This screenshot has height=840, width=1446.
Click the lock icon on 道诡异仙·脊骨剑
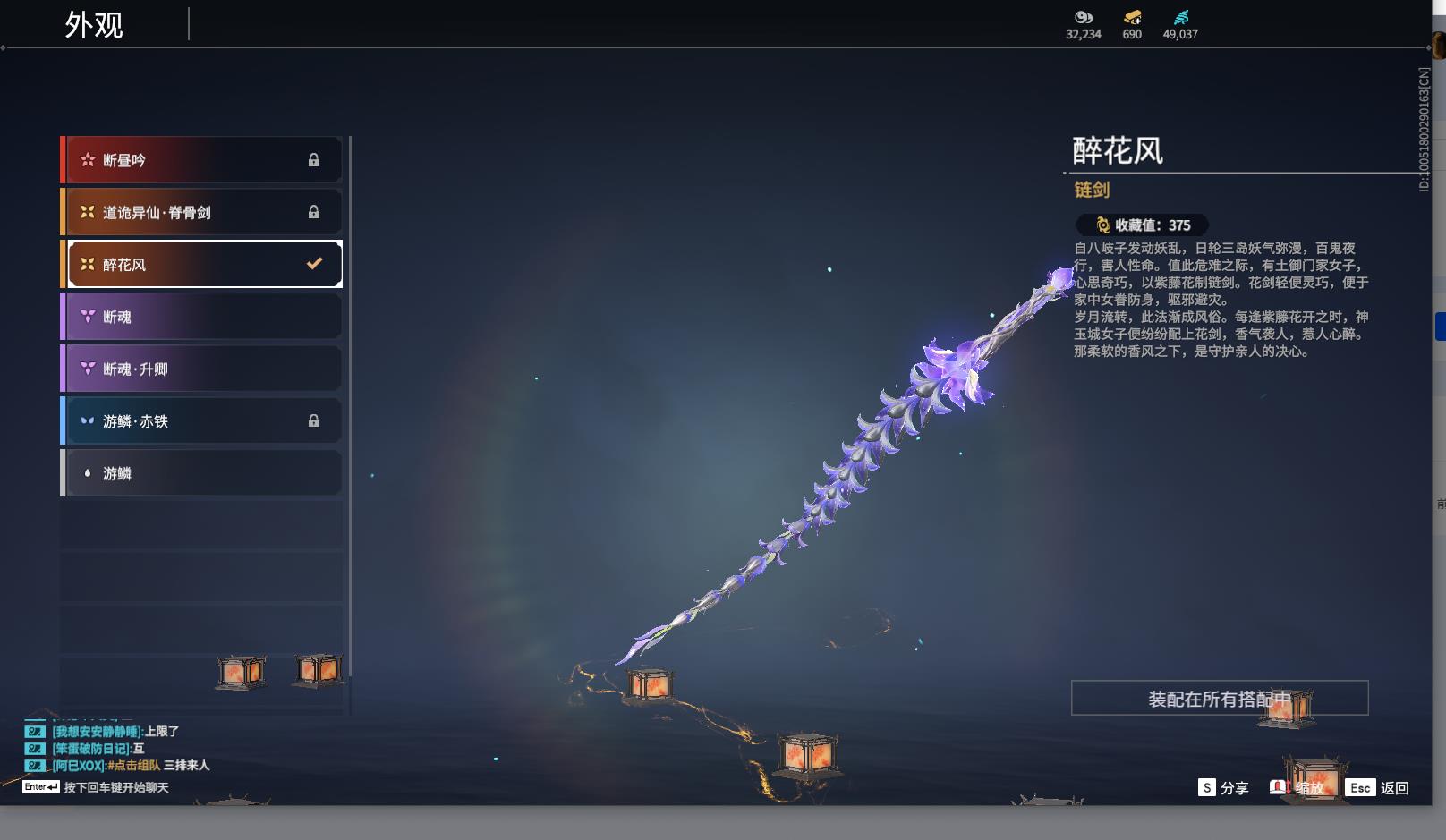click(x=314, y=212)
